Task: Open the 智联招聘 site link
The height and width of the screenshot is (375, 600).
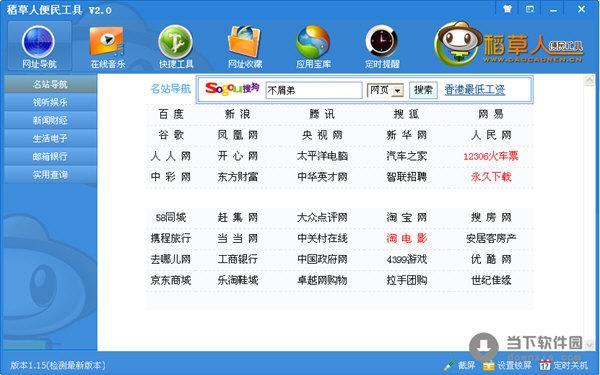Action: (x=406, y=177)
